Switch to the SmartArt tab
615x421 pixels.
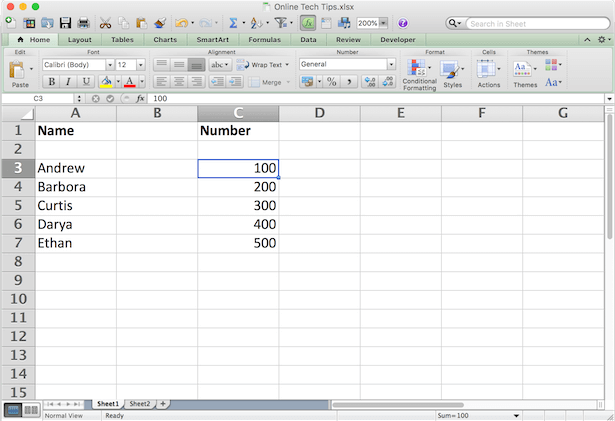213,40
